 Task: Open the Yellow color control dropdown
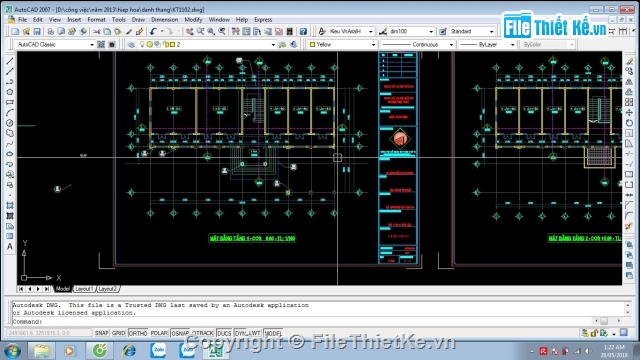tap(373, 44)
